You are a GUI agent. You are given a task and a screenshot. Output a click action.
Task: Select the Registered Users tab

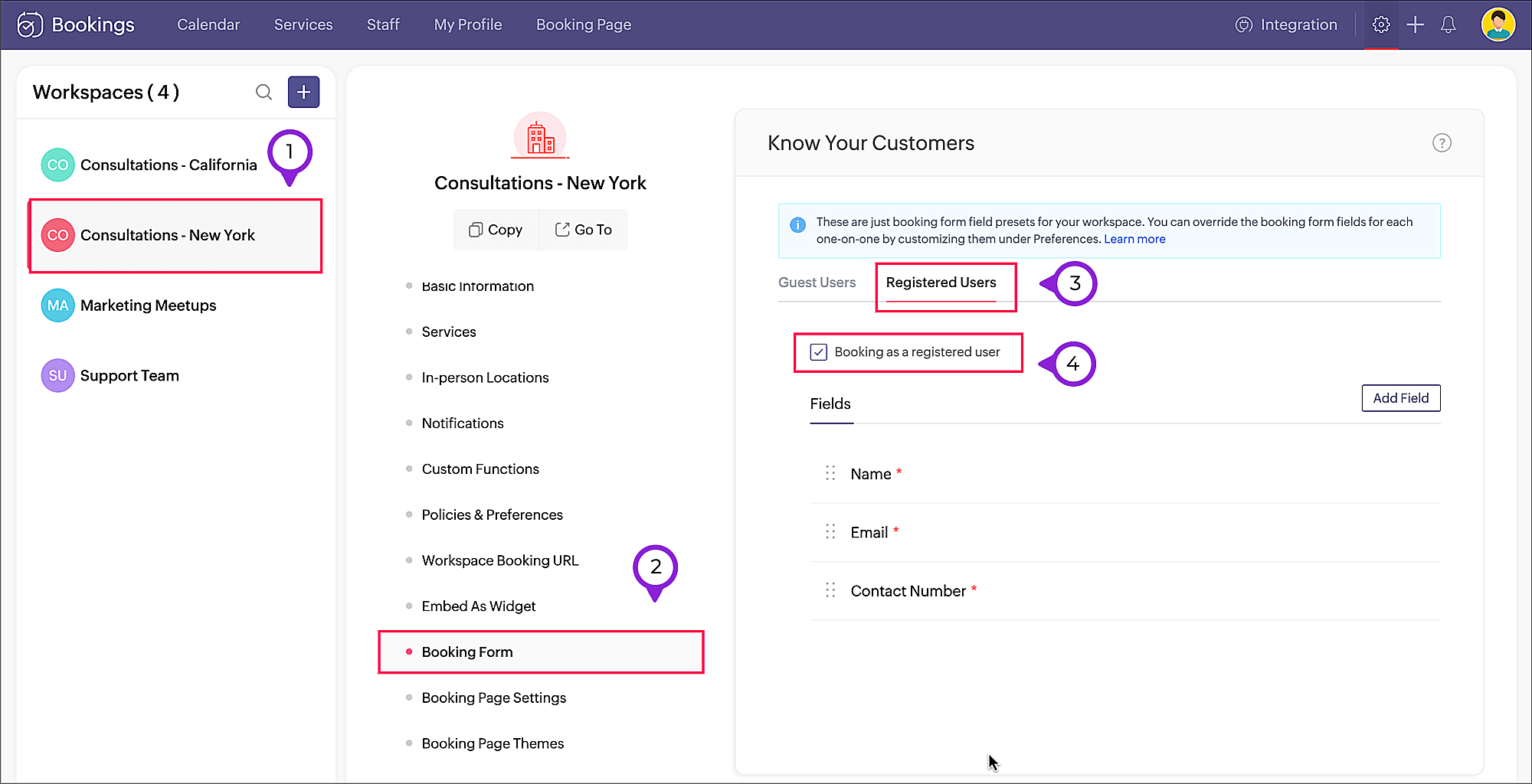[941, 283]
